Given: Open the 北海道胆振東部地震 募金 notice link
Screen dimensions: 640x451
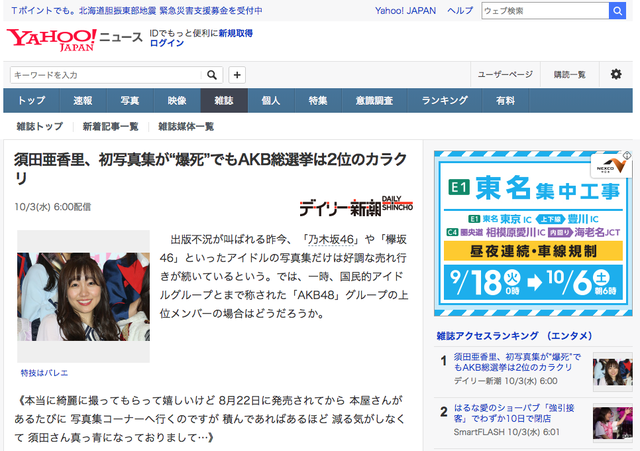Looking at the screenshot, I should (137, 11).
